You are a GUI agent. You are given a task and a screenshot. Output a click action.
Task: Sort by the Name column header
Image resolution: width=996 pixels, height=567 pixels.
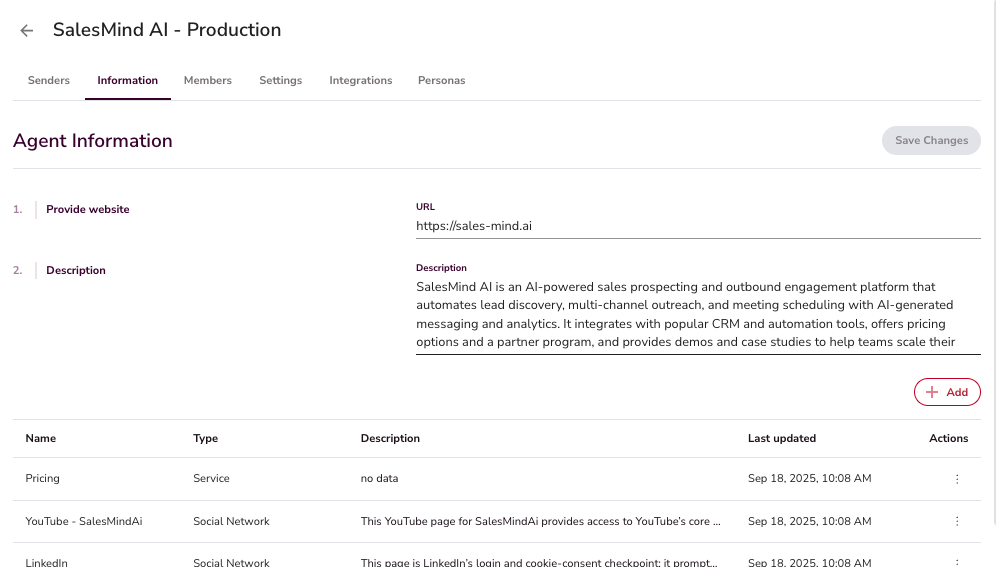click(x=41, y=438)
